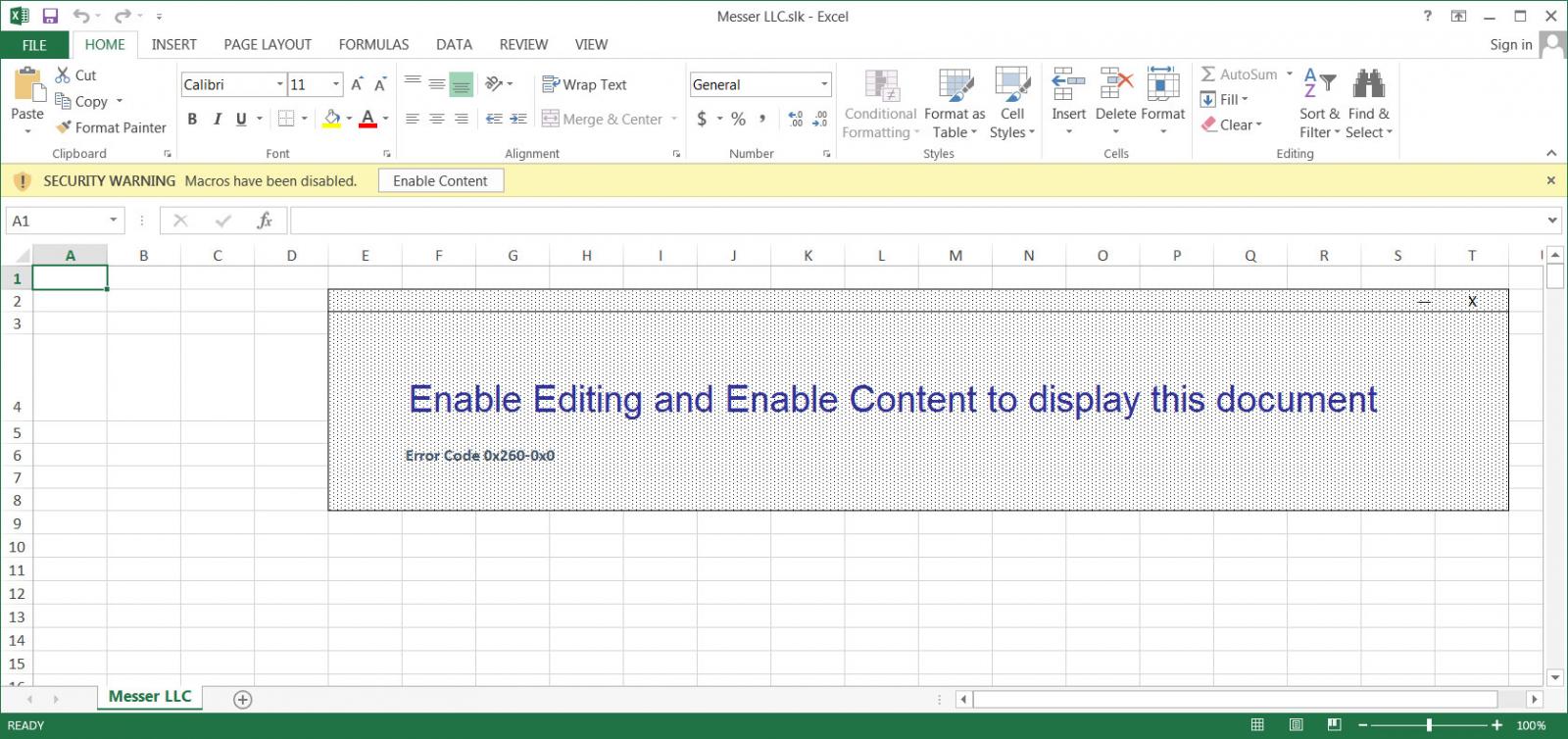Redo using the Quick Access Toolbar arrow
Image resolution: width=1568 pixels, height=739 pixels.
122,16
